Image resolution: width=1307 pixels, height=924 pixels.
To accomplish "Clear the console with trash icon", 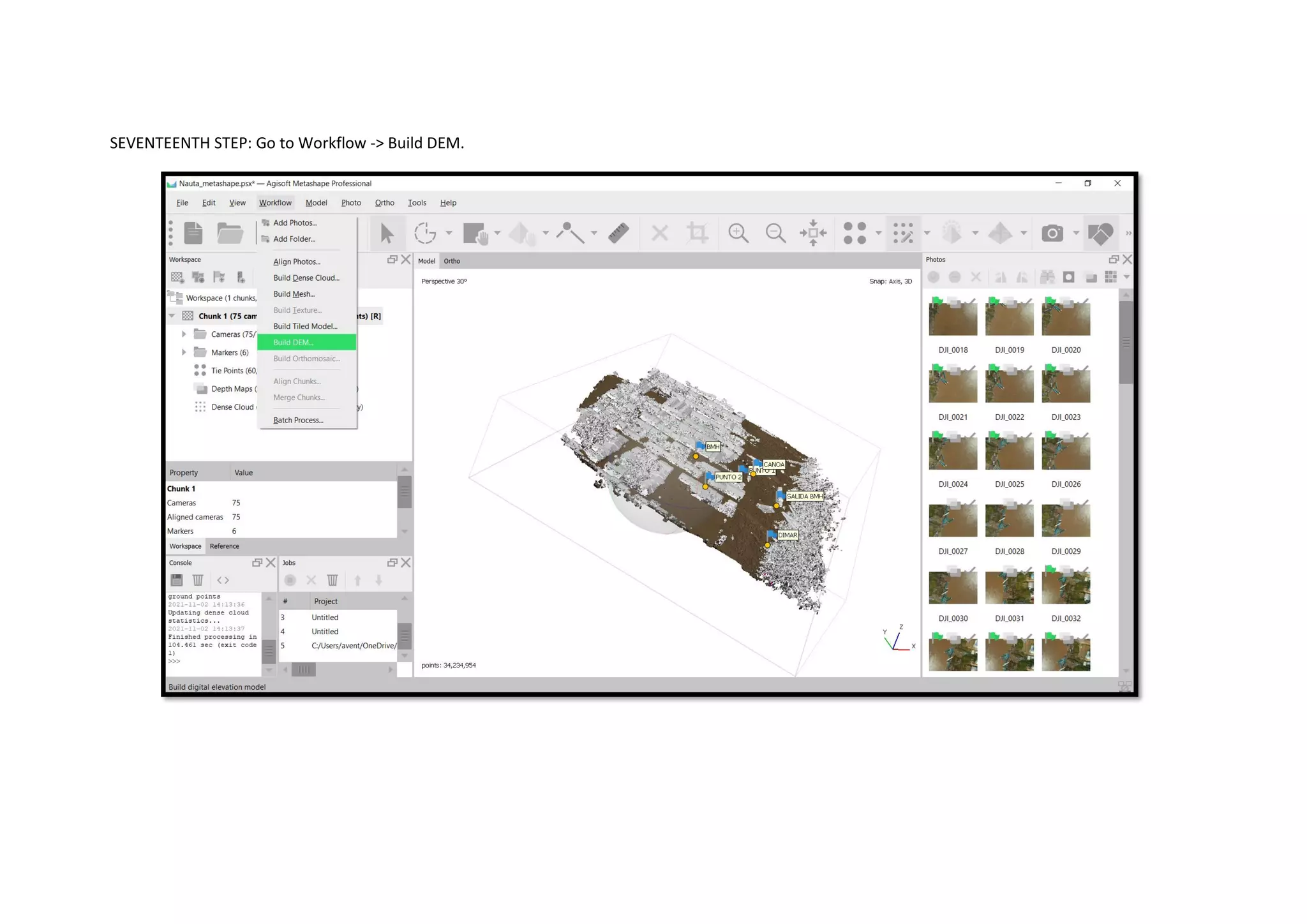I will tap(198, 580).
